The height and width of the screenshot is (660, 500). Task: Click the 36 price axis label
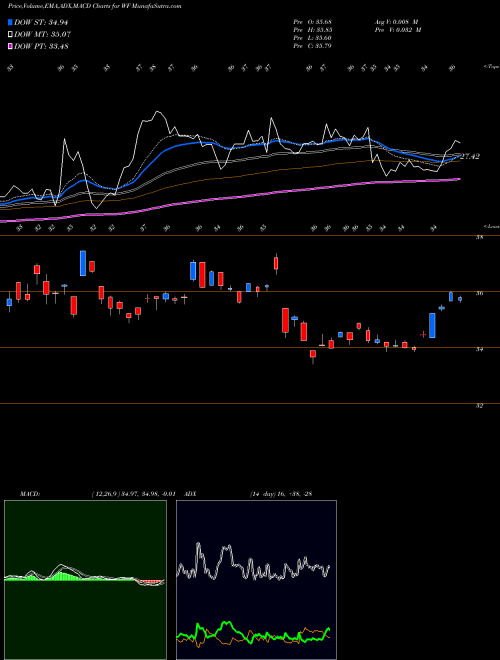479,293
